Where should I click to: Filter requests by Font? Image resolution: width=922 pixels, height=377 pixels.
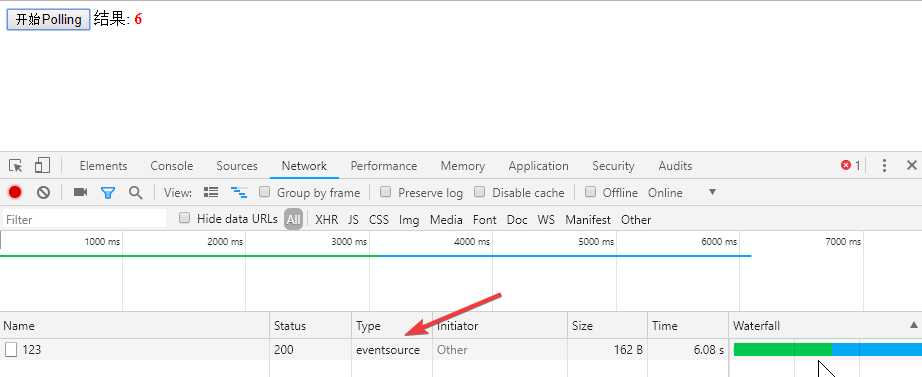[x=485, y=220]
